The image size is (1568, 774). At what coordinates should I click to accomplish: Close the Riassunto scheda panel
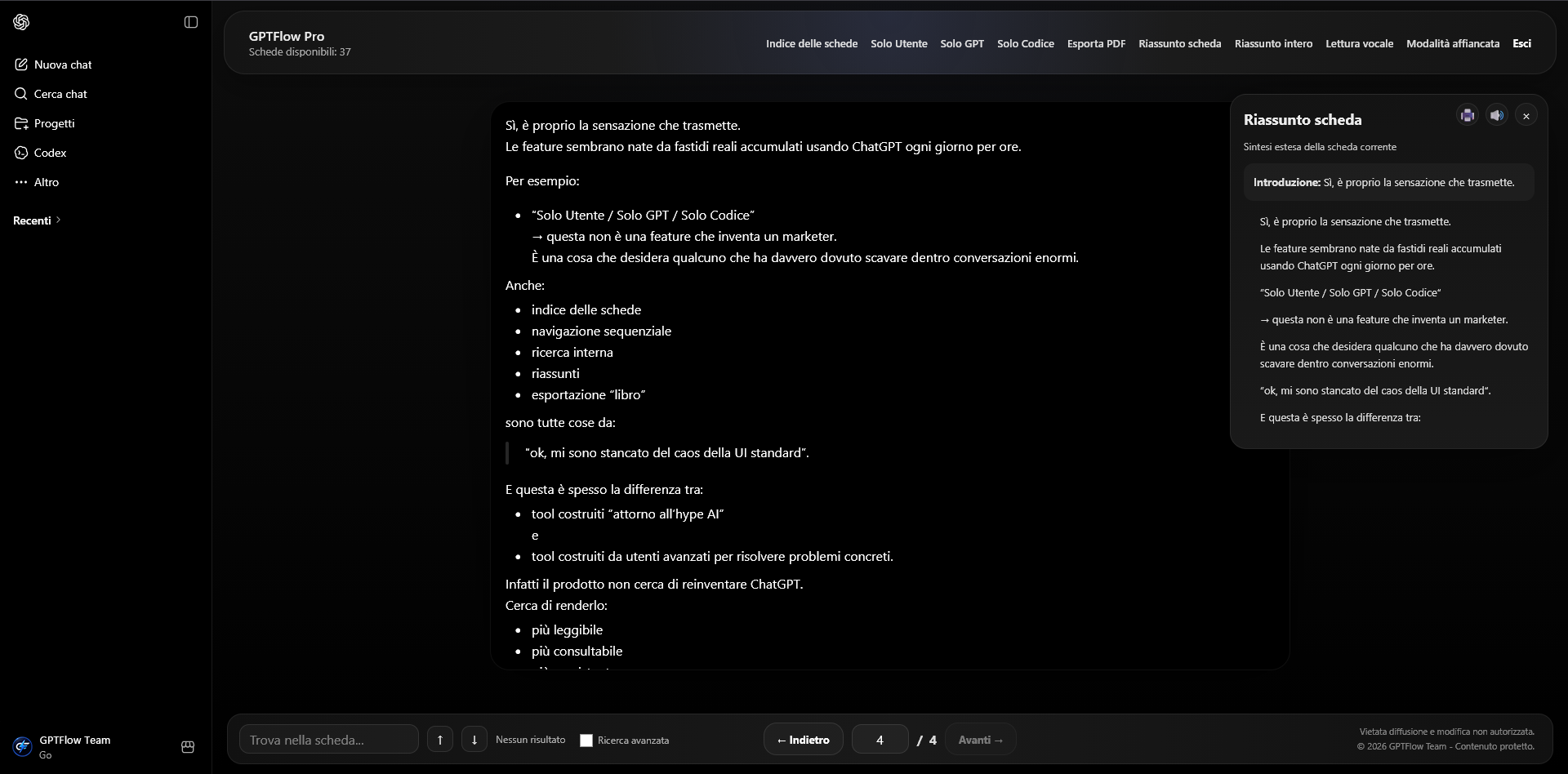click(x=1526, y=116)
